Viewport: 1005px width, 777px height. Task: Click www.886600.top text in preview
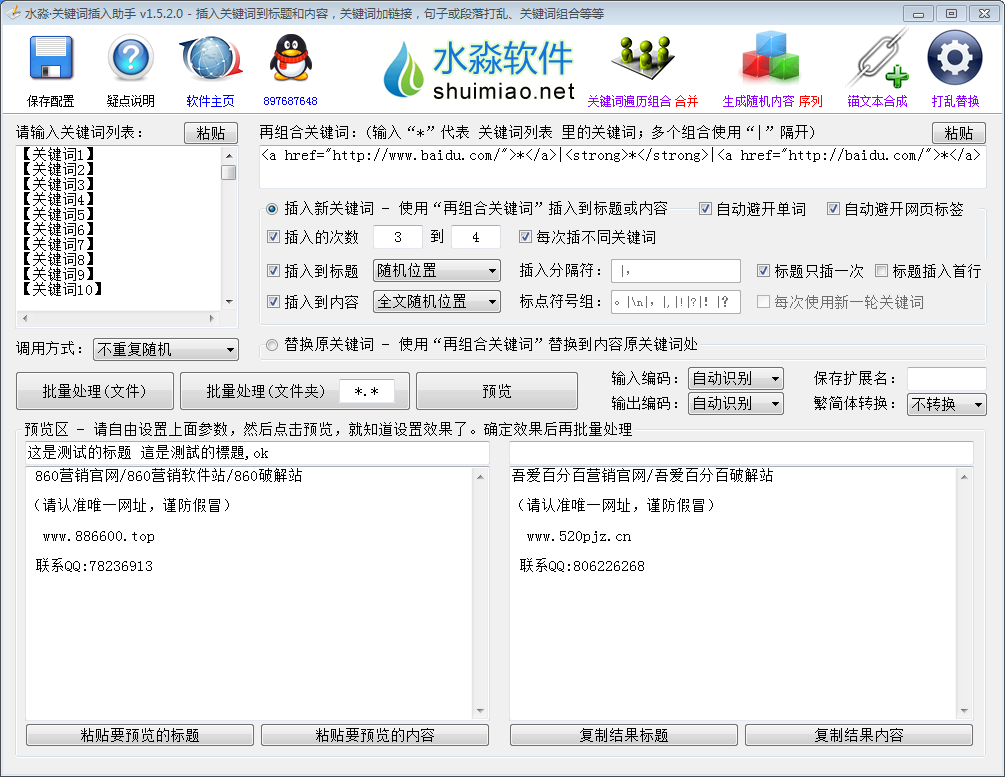(x=99, y=537)
